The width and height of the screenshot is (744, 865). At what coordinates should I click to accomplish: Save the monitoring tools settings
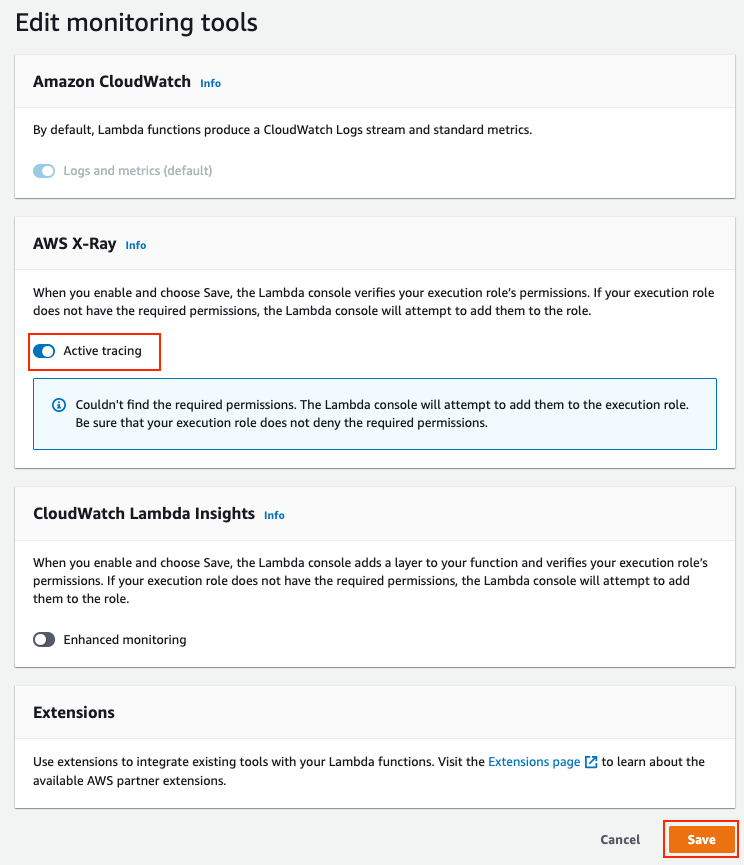pos(701,840)
